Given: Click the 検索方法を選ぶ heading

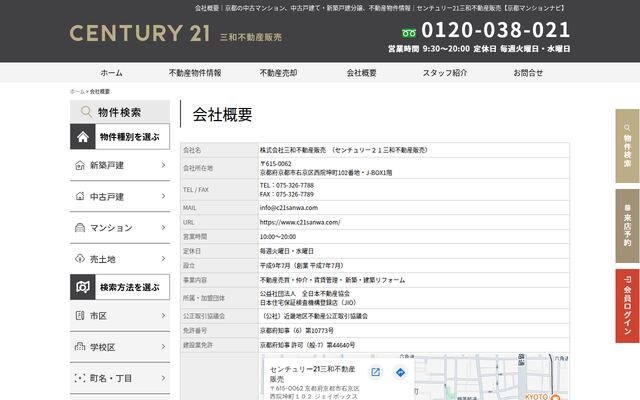Looking at the screenshot, I should tap(130, 287).
